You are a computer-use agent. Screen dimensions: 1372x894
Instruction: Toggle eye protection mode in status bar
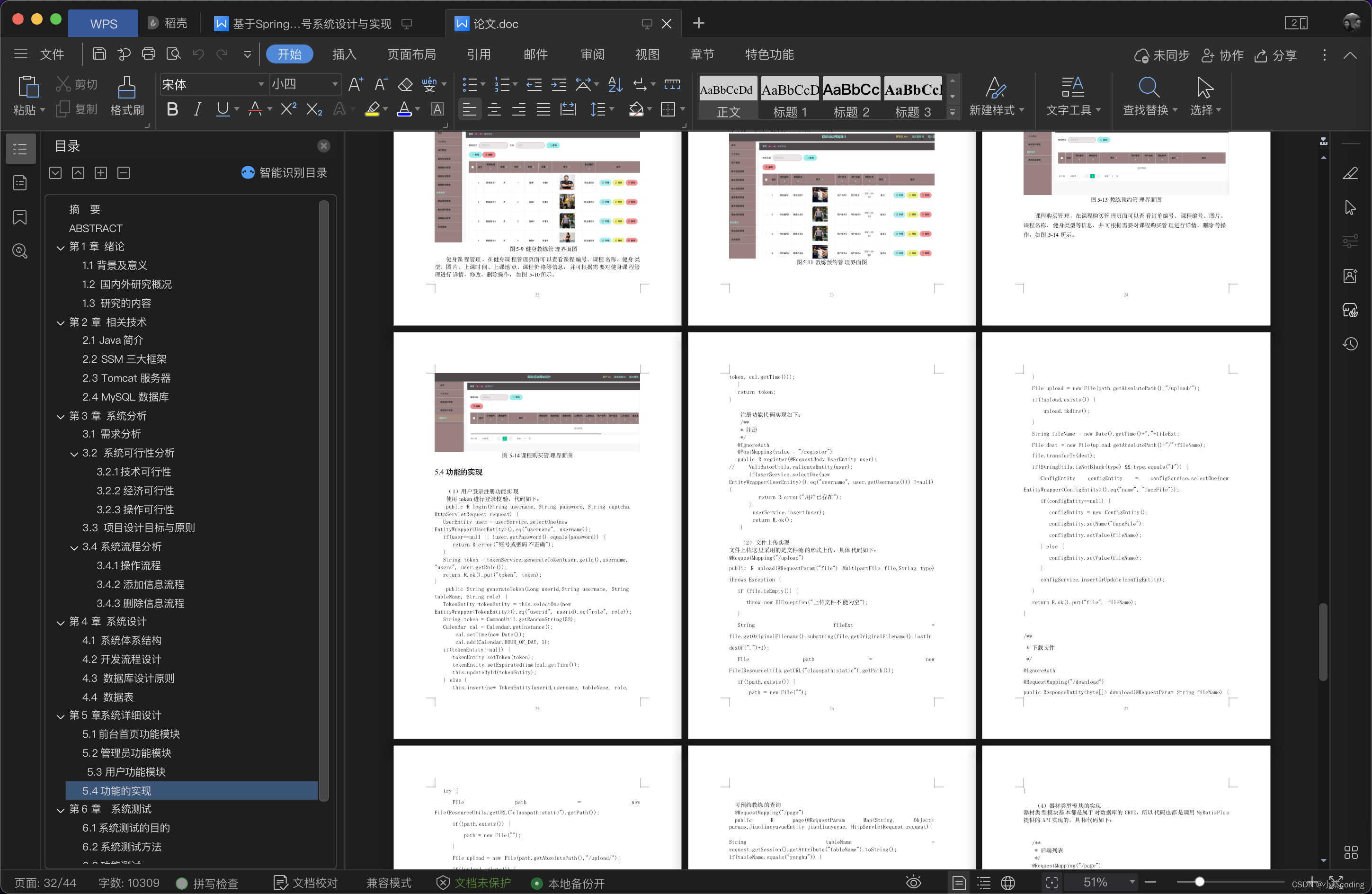point(913,883)
